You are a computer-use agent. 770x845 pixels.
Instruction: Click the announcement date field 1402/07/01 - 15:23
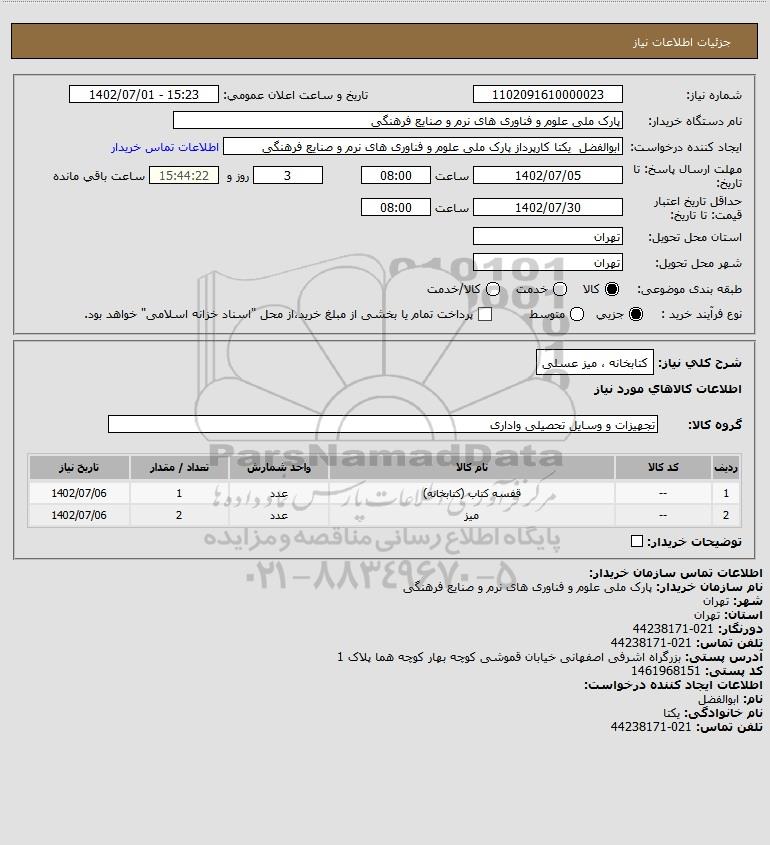(144, 94)
